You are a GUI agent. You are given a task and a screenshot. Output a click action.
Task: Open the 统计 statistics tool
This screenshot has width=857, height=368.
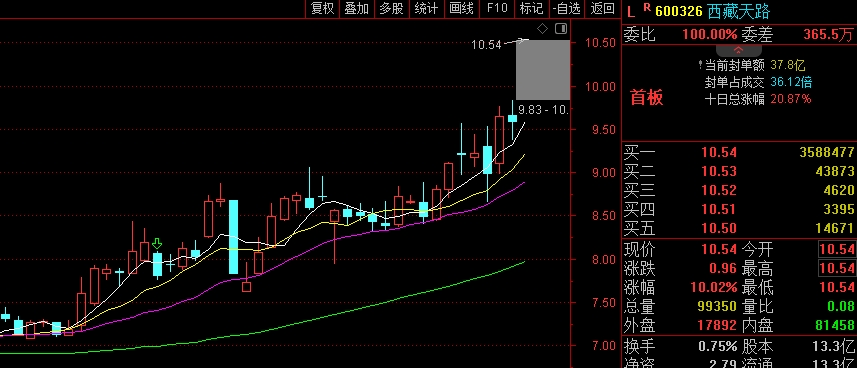pos(426,8)
